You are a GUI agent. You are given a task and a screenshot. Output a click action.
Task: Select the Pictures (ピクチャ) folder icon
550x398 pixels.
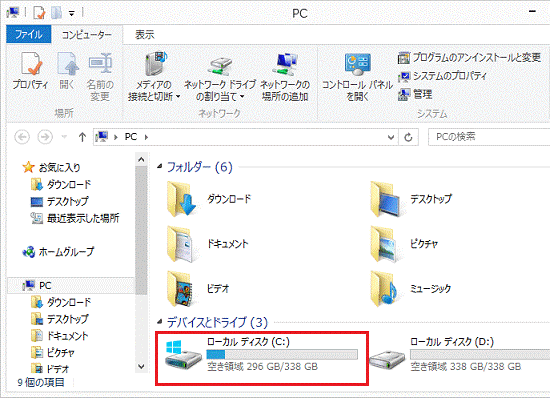point(385,244)
